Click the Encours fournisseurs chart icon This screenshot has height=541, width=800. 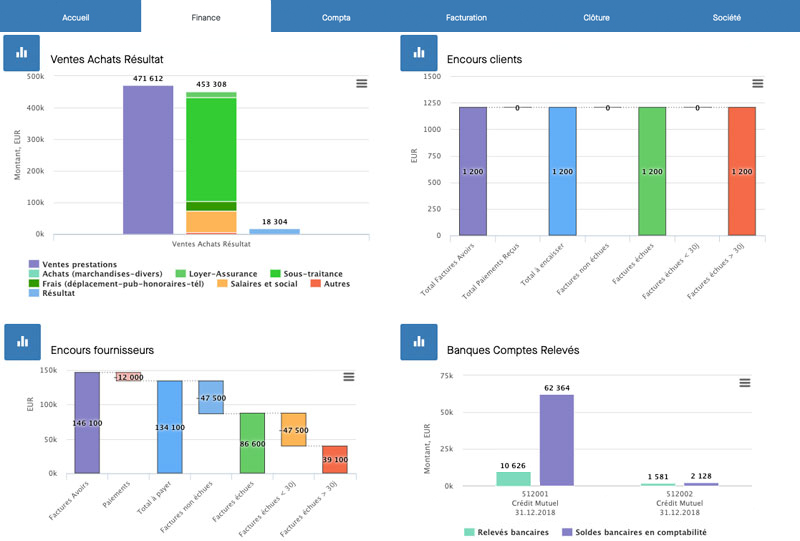click(x=22, y=342)
